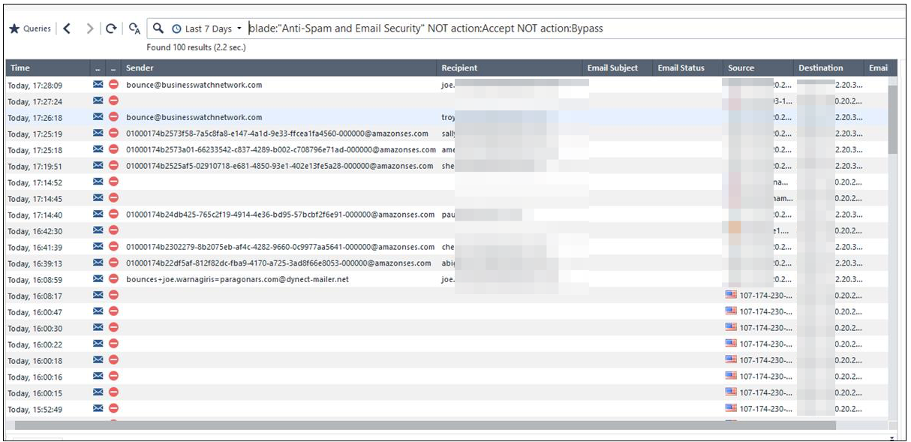Refresh the log query results

pyautogui.click(x=111, y=29)
